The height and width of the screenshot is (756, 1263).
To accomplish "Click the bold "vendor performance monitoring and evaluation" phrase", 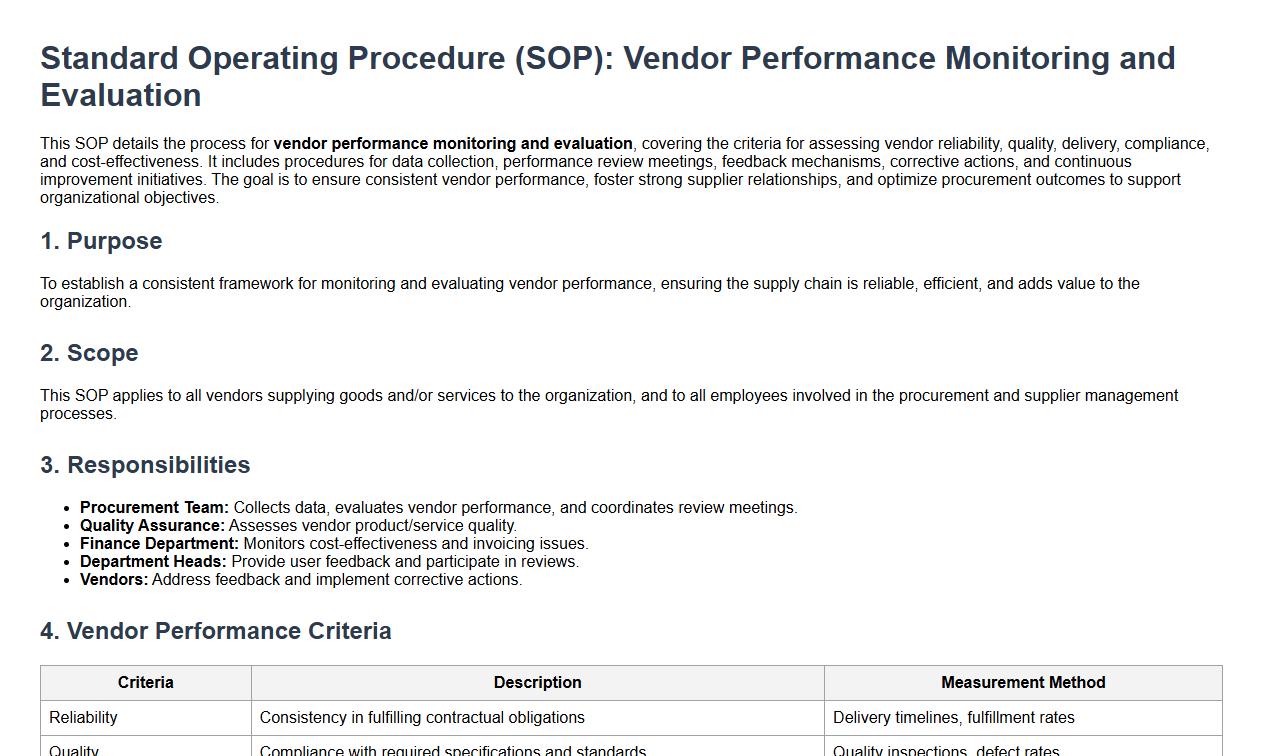I will 453,144.
